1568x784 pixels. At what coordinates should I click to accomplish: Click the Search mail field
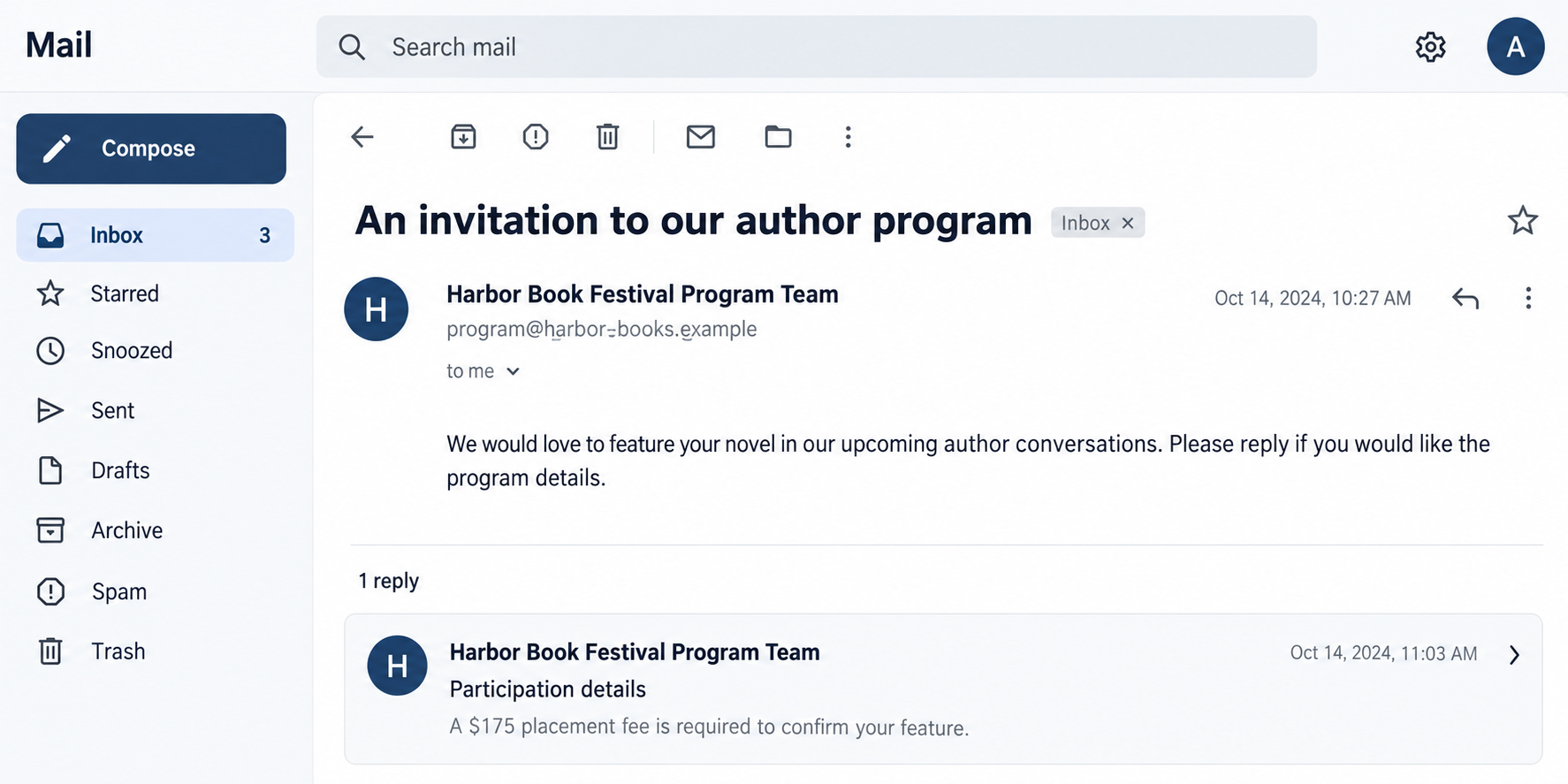[817, 47]
